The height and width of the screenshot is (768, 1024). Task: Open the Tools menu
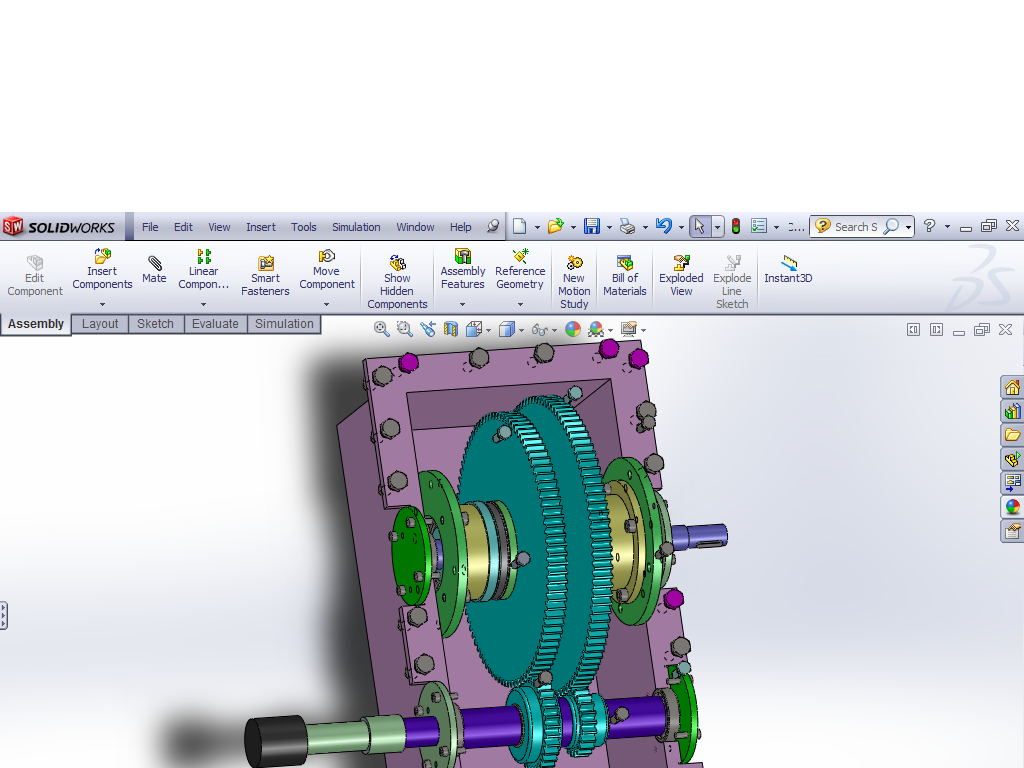(x=304, y=227)
